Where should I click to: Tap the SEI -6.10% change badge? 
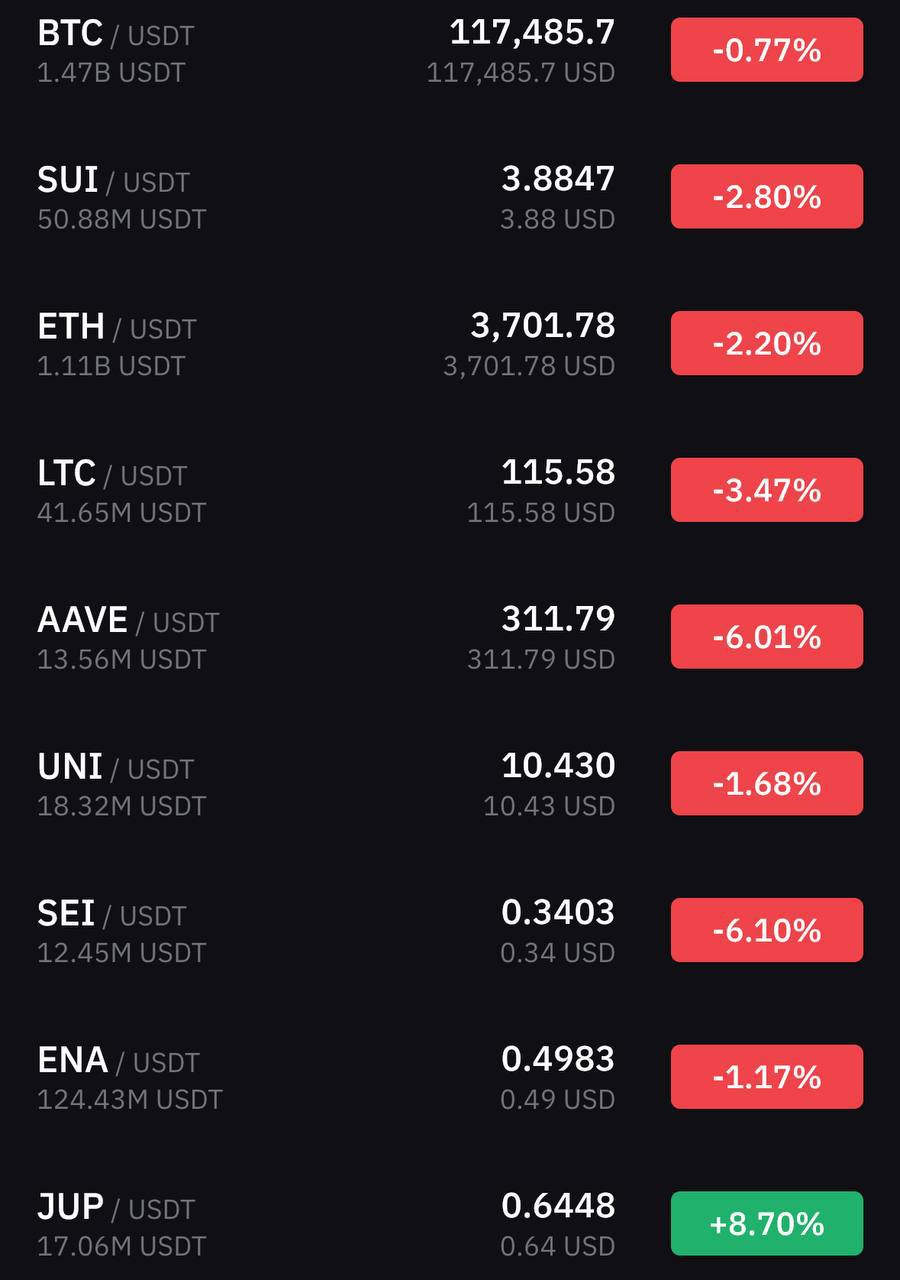coord(767,930)
